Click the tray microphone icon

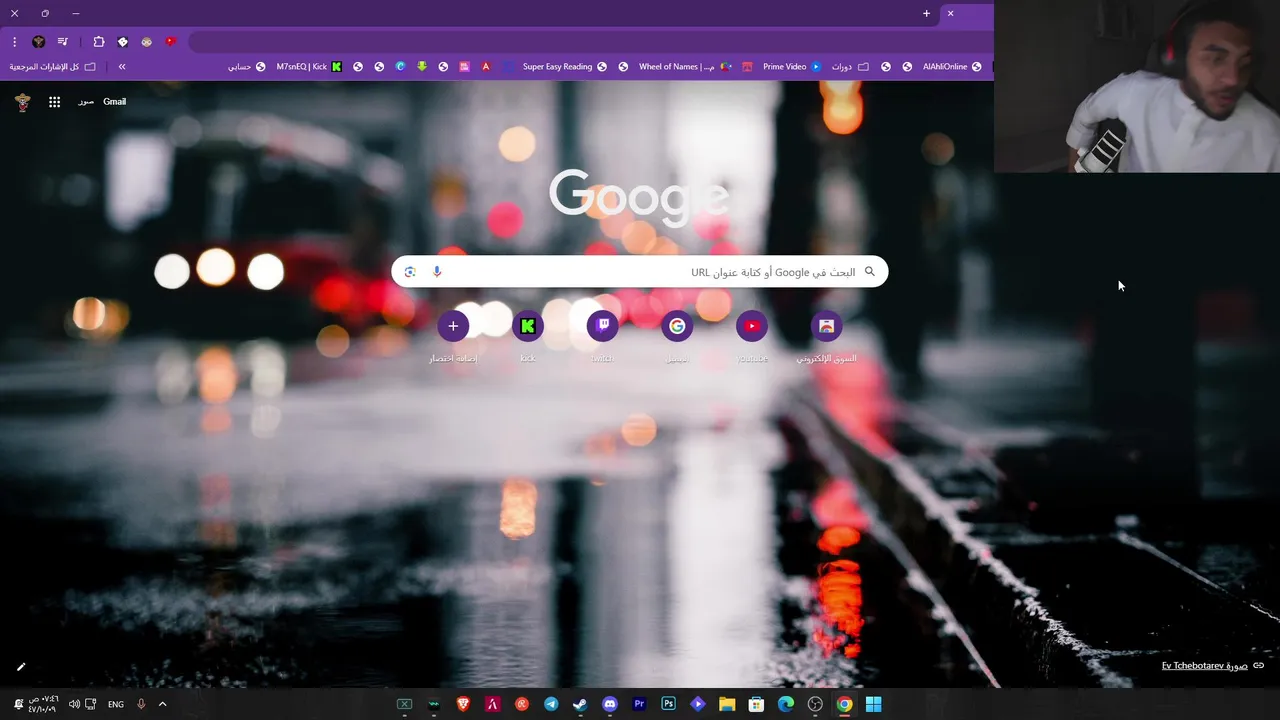[x=141, y=704]
